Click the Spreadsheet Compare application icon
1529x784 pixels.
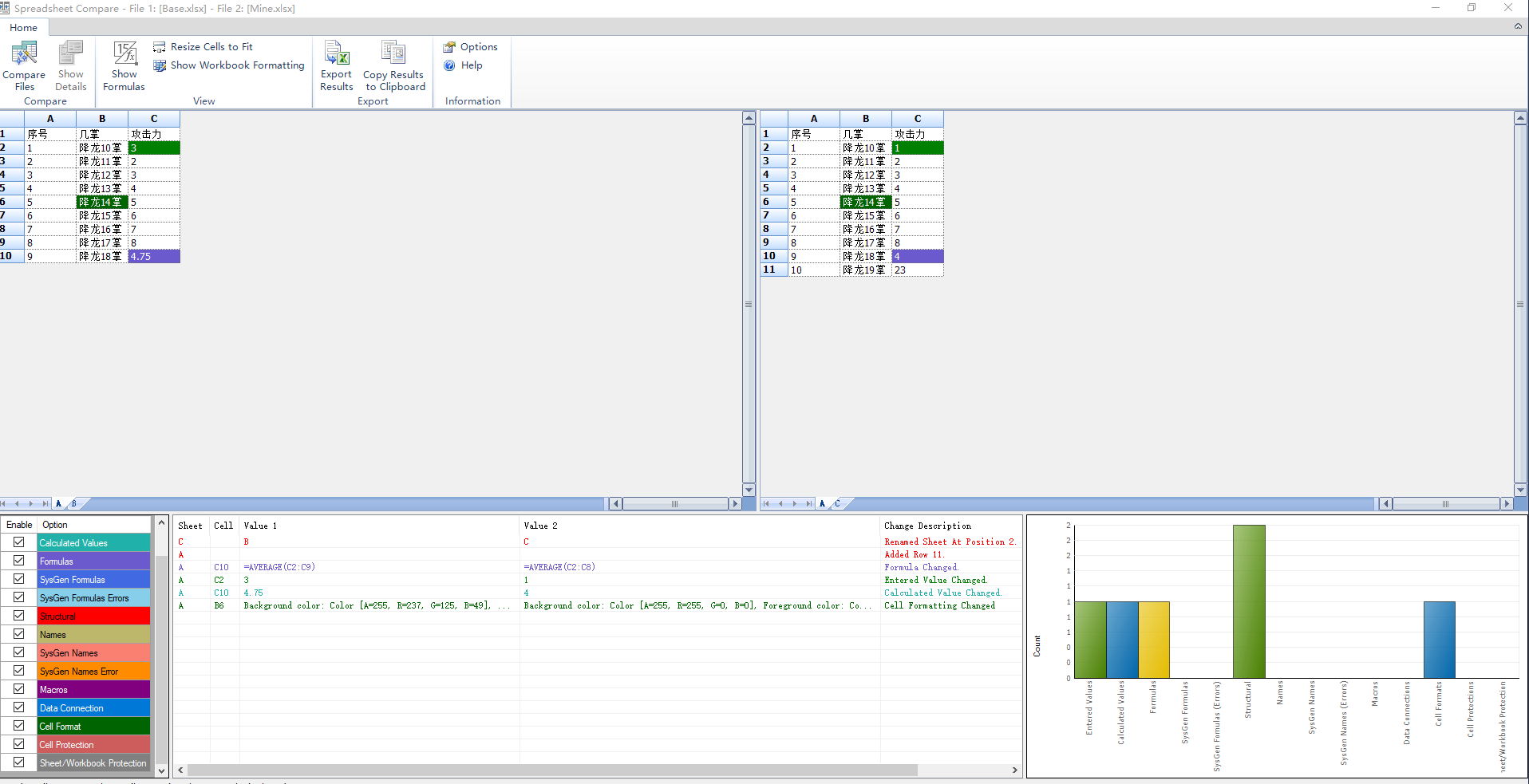point(6,8)
